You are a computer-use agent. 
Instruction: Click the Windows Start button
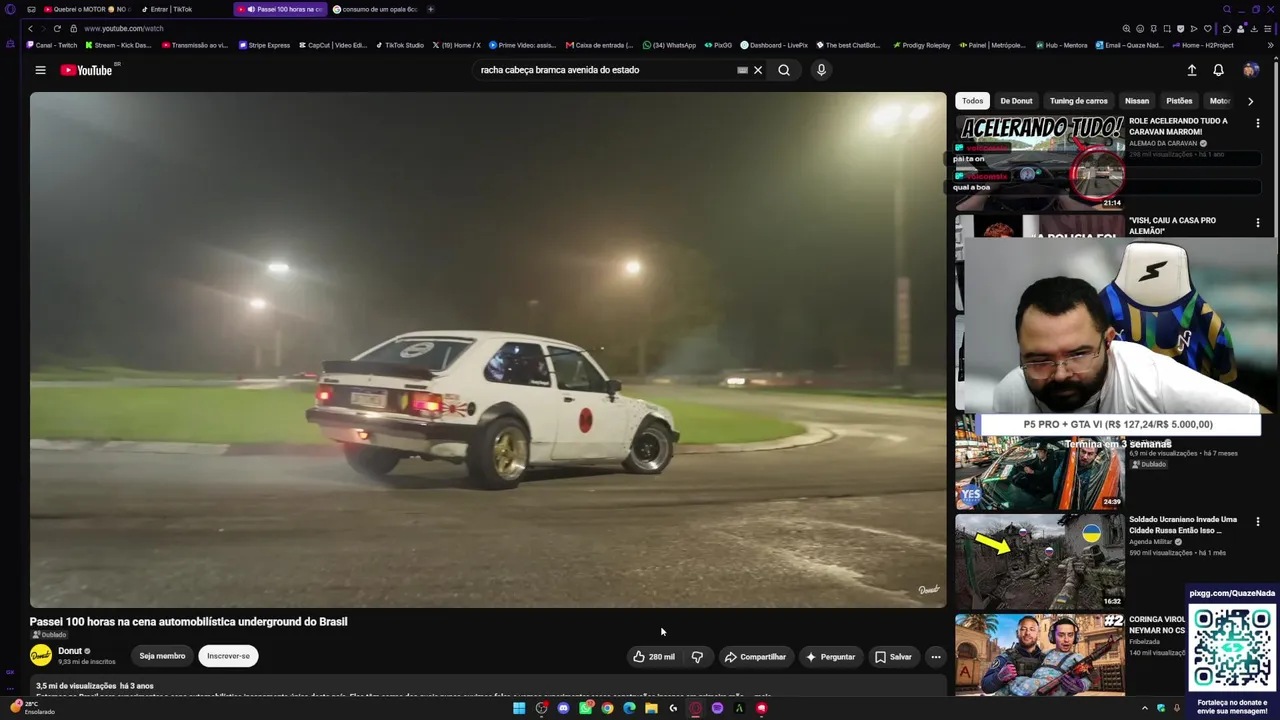(519, 708)
